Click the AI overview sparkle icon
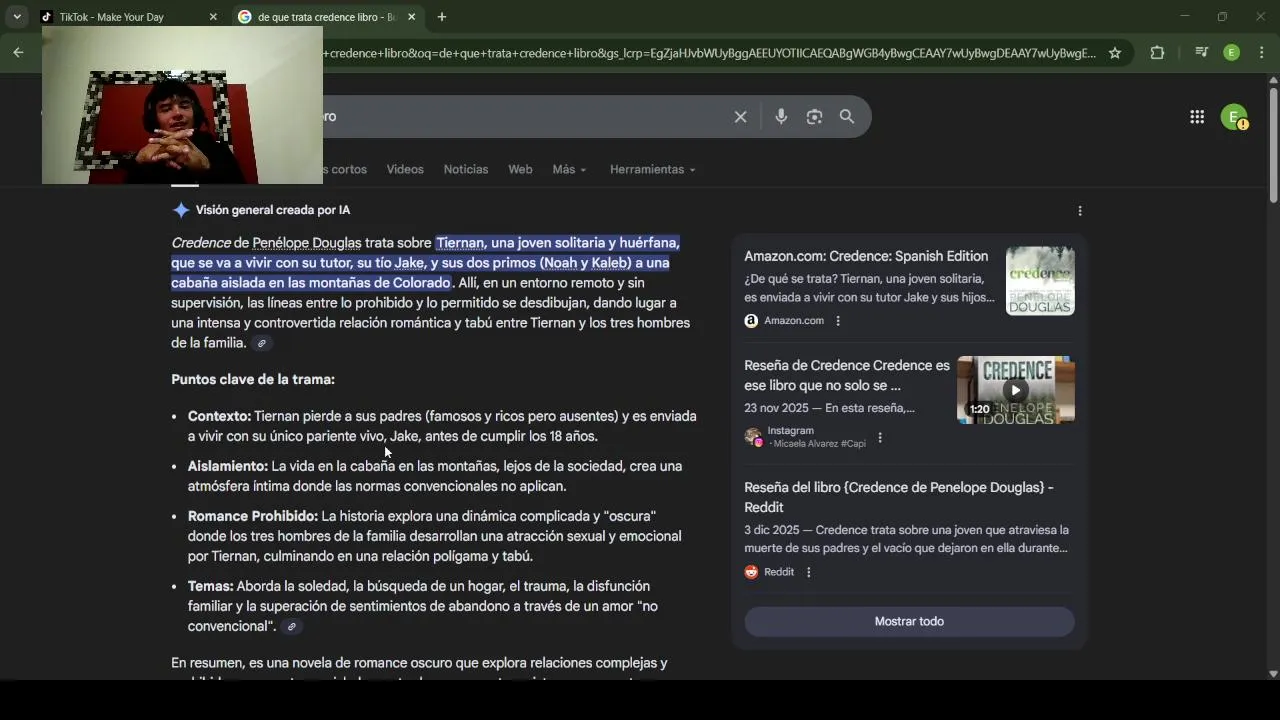 [x=180, y=210]
